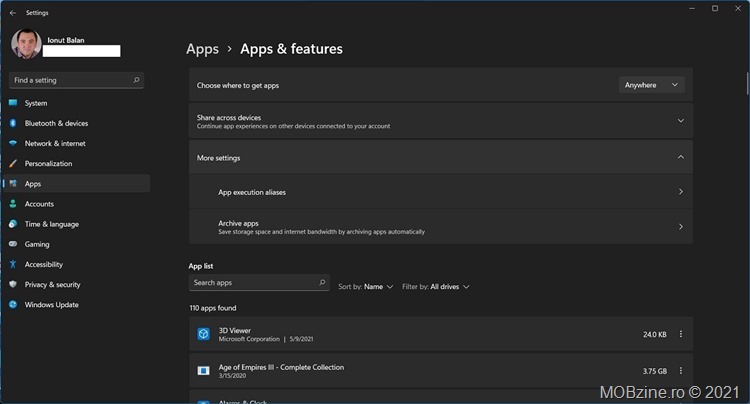
Task: Open Archive apps settings
Action: tap(441, 227)
